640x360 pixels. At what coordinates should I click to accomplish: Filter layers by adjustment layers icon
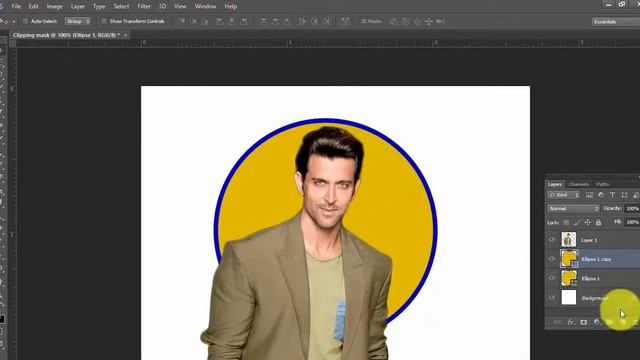(x=601, y=195)
